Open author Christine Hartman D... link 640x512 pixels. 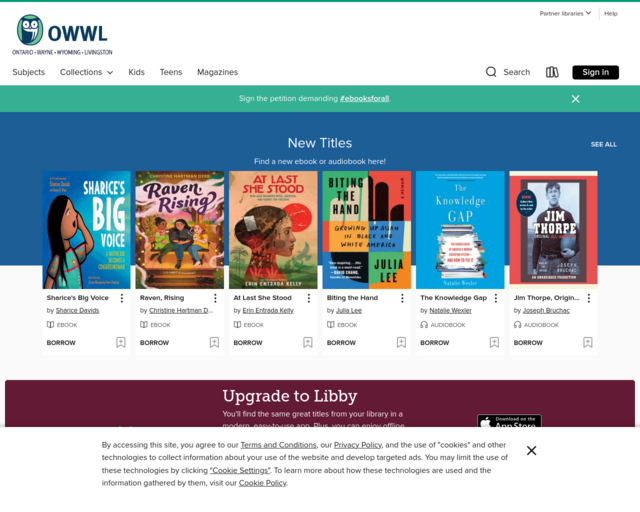pos(181,310)
